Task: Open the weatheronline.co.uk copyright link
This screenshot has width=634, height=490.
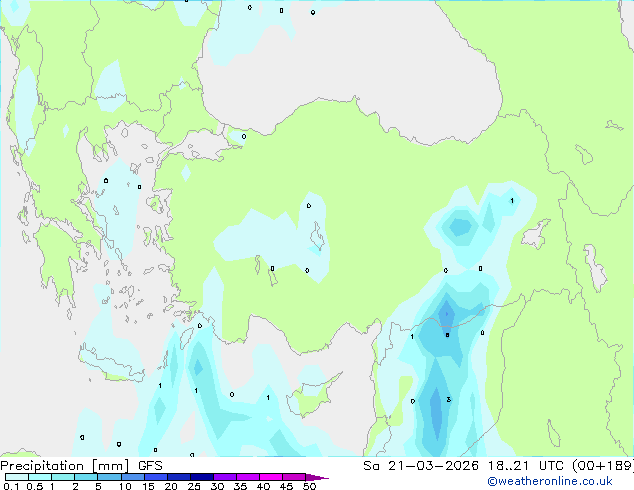Action: coord(550,481)
